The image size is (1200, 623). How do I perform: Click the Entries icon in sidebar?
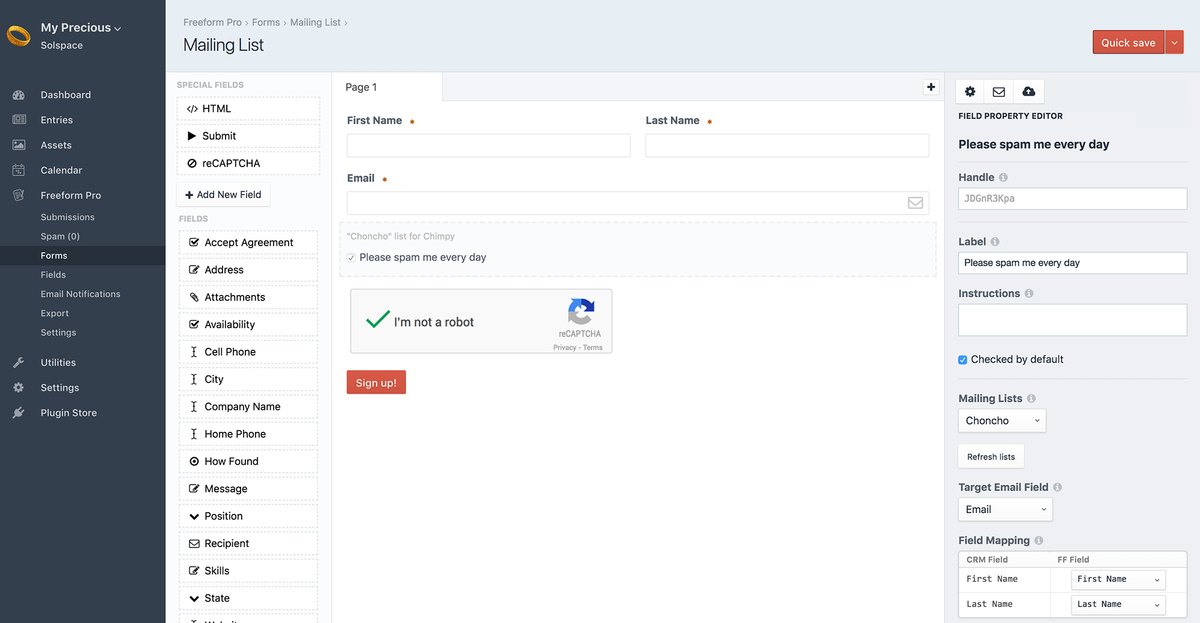[x=18, y=120]
